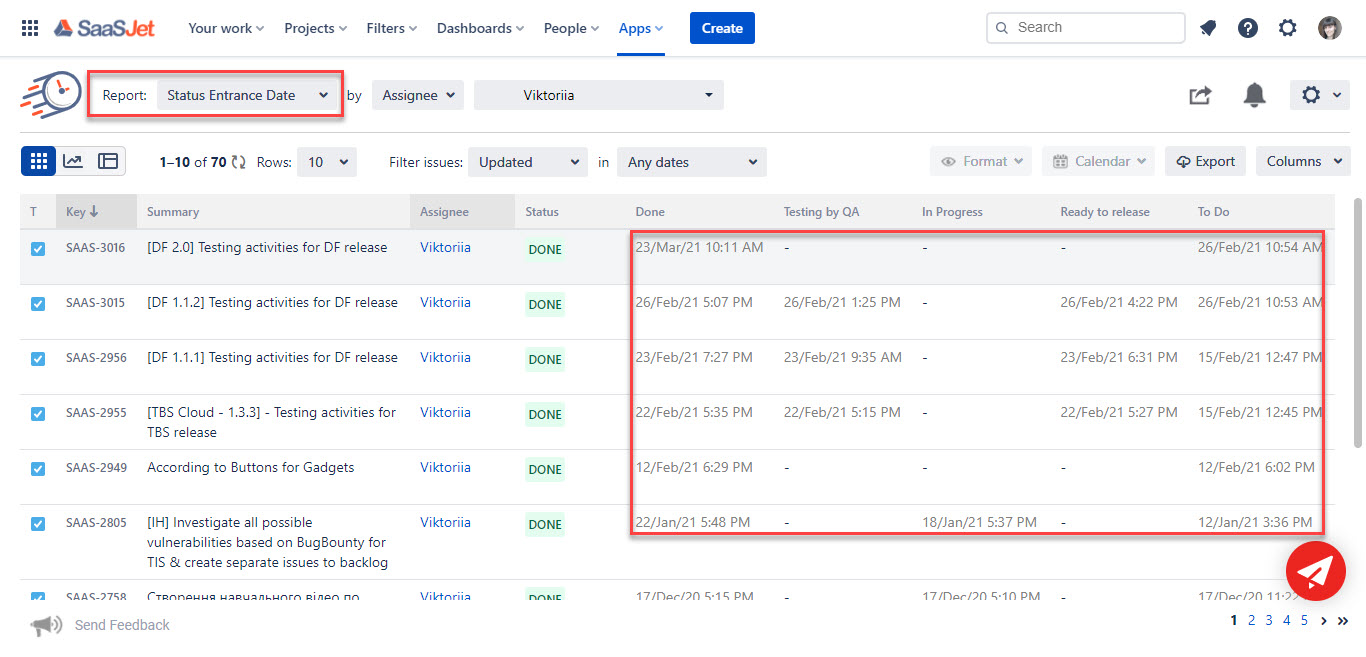This screenshot has width=1366, height=657.
Task: Open the Columns selection dropdown
Action: tap(1303, 161)
